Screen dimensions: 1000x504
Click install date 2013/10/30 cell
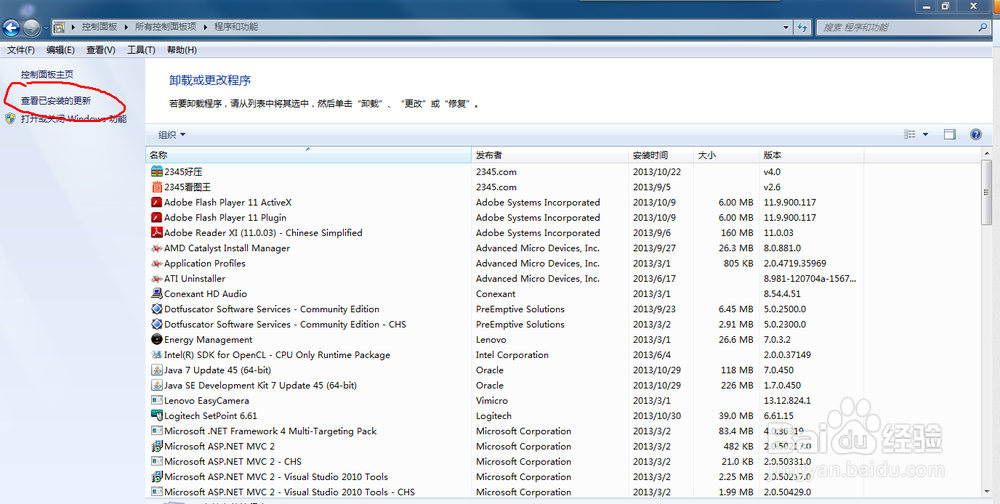point(657,416)
